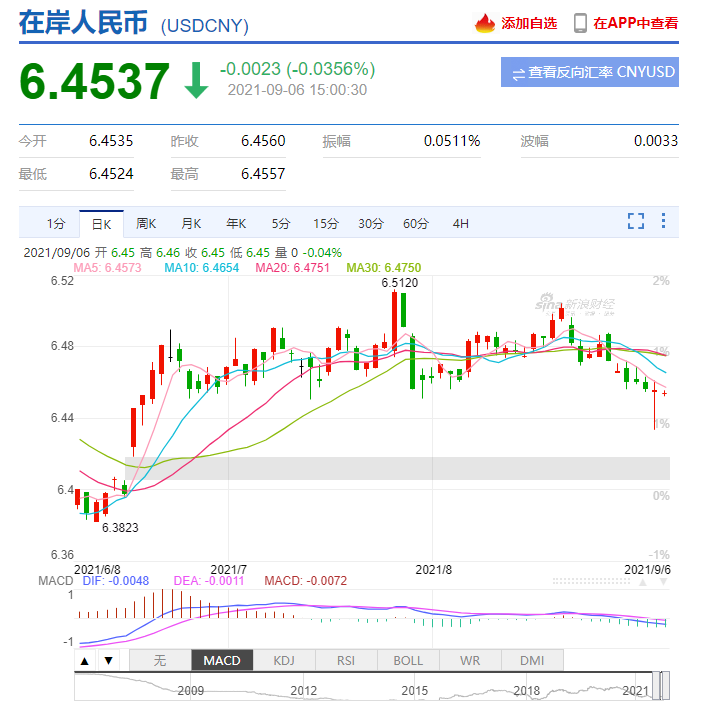
Task: Click the 在APP中查看 link
Action: pos(636,23)
